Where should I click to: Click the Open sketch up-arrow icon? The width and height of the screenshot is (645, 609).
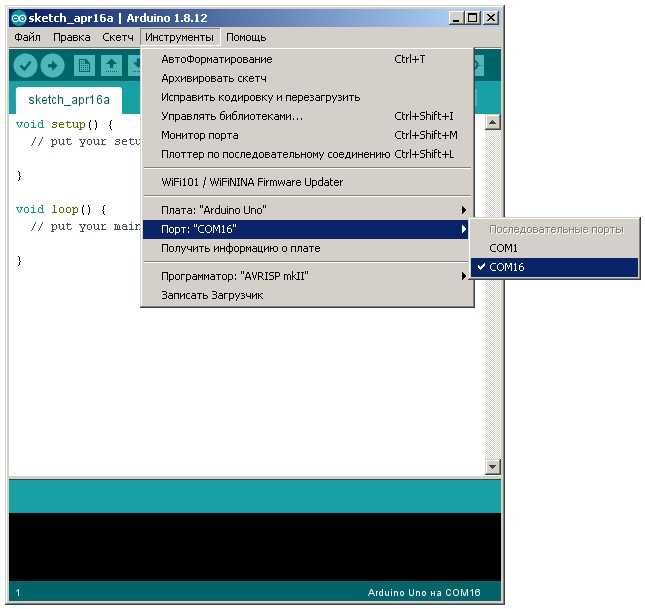[x=111, y=65]
